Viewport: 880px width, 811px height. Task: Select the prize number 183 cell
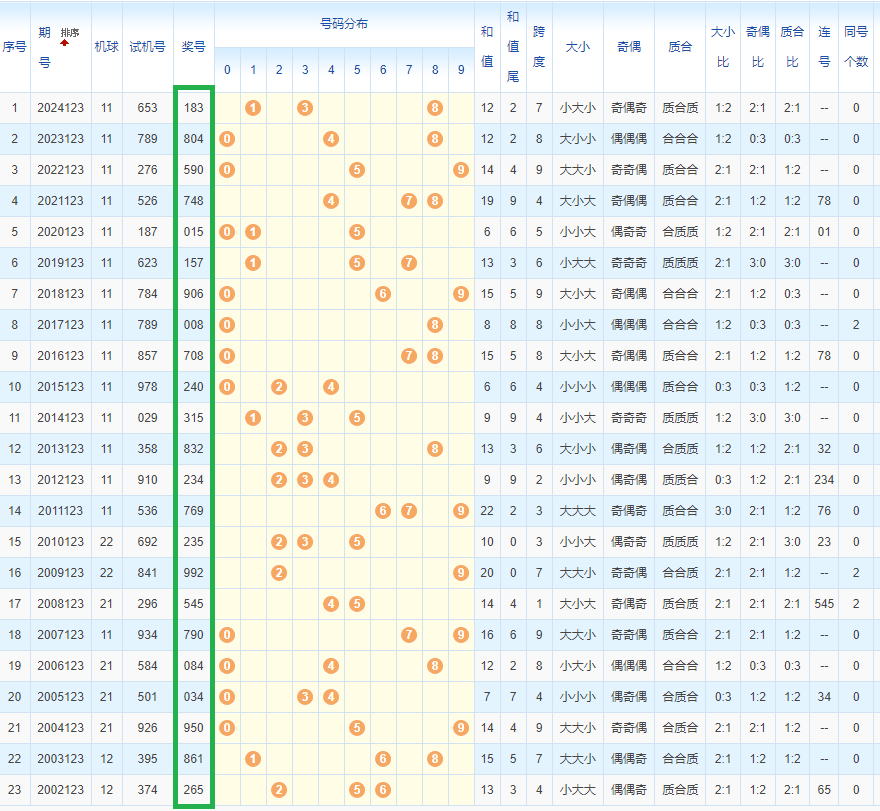[193, 108]
